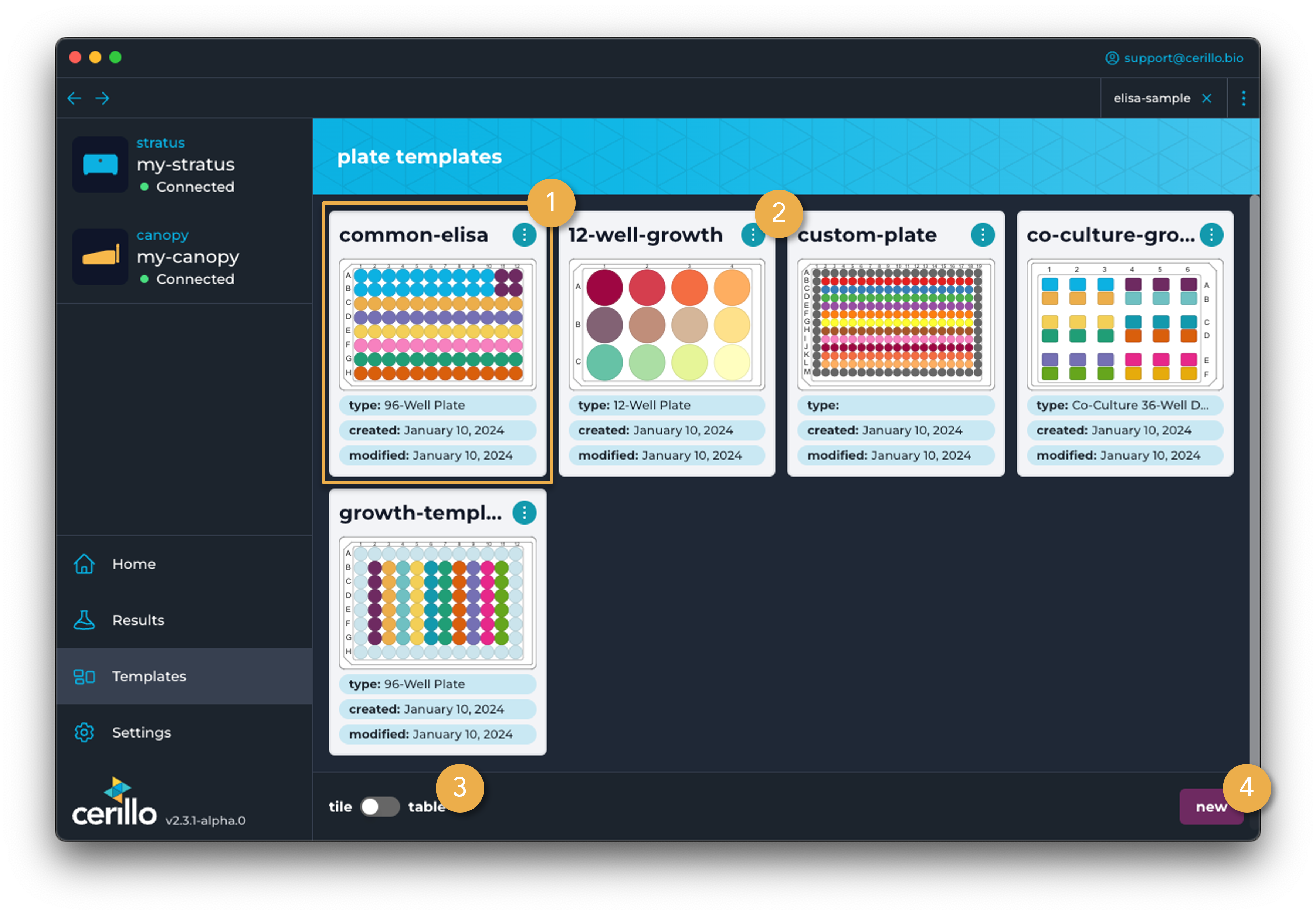This screenshot has height=915, width=1316.
Task: Click the 'tile' view label
Action: tap(340, 807)
